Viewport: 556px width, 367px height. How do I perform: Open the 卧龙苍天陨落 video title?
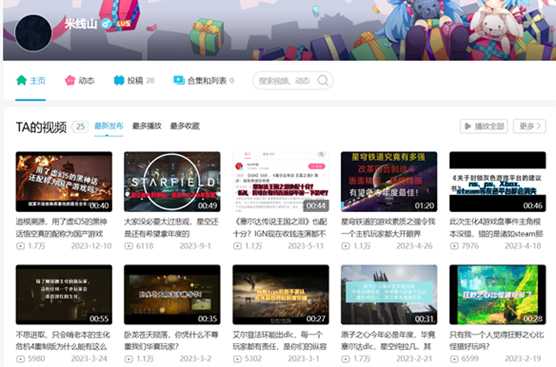tap(171, 340)
